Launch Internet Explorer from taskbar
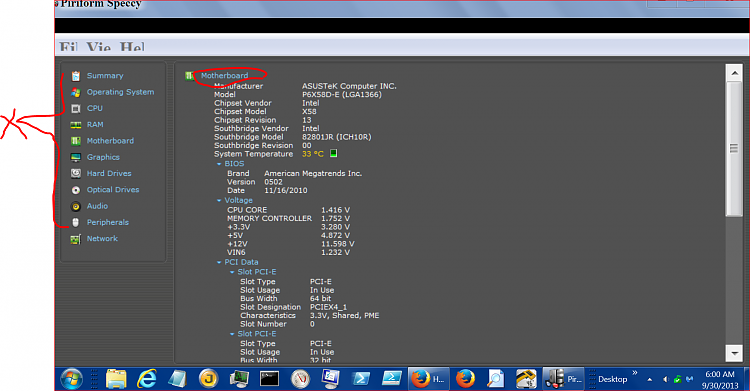Image resolution: width=750 pixels, height=391 pixels. 146,379
